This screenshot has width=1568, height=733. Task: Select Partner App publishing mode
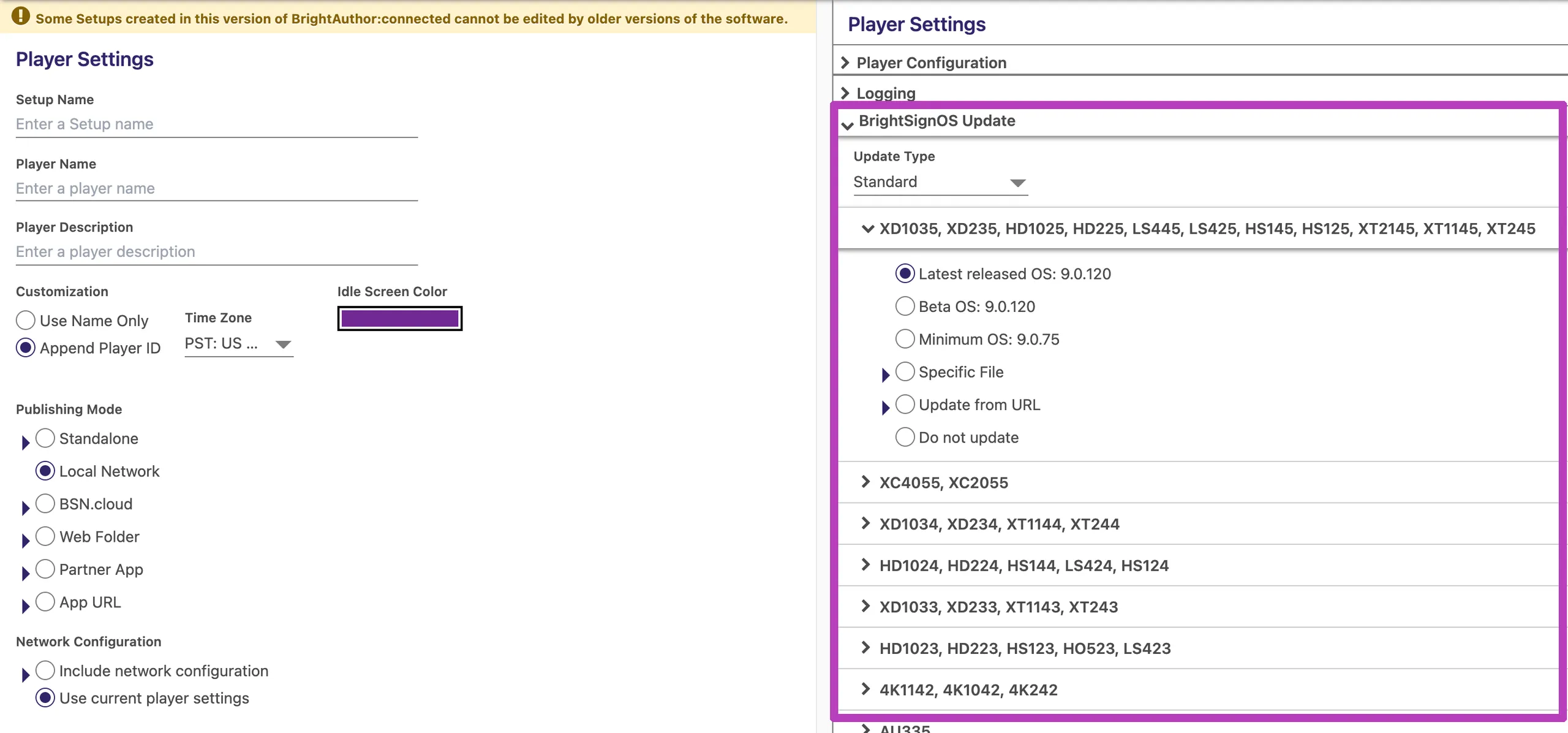pos(45,569)
